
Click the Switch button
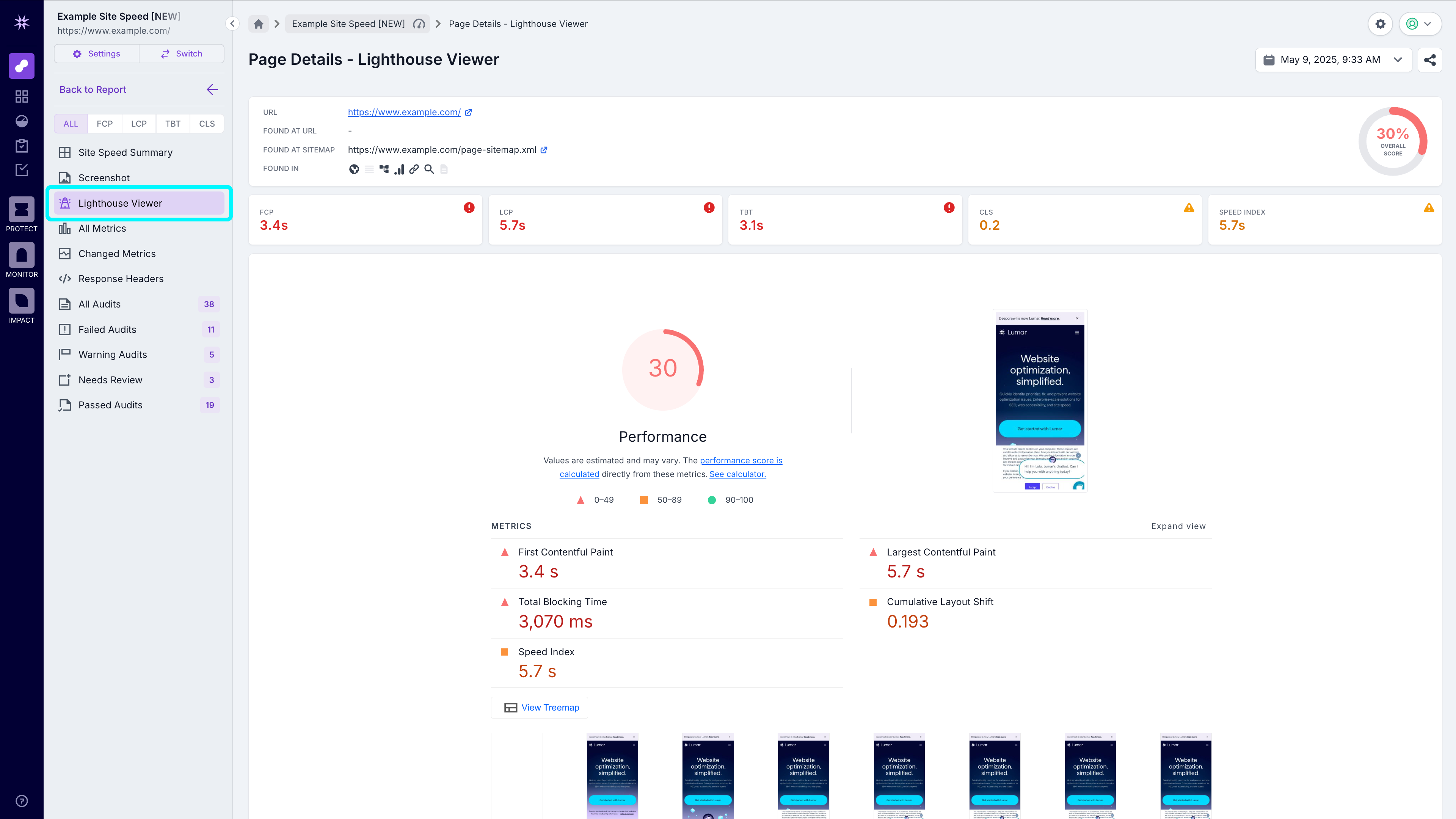182,54
